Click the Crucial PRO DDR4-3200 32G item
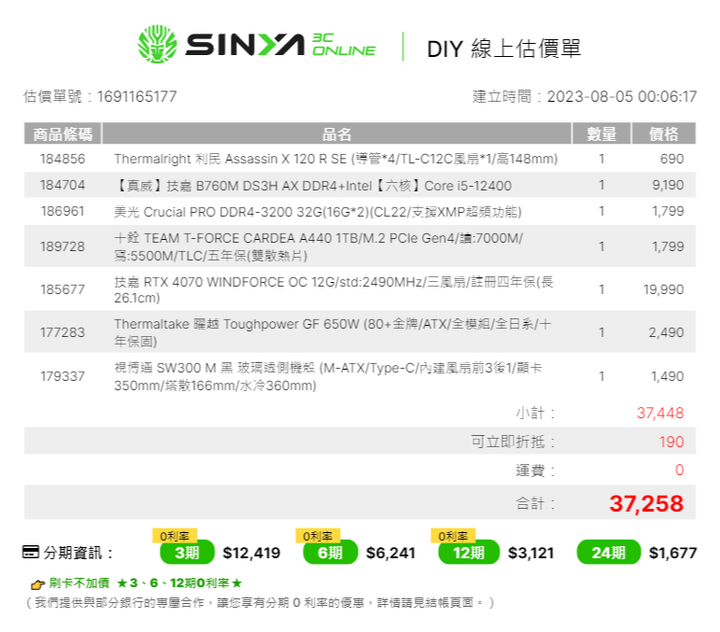This screenshot has width=720, height=632. pyautogui.click(x=318, y=212)
